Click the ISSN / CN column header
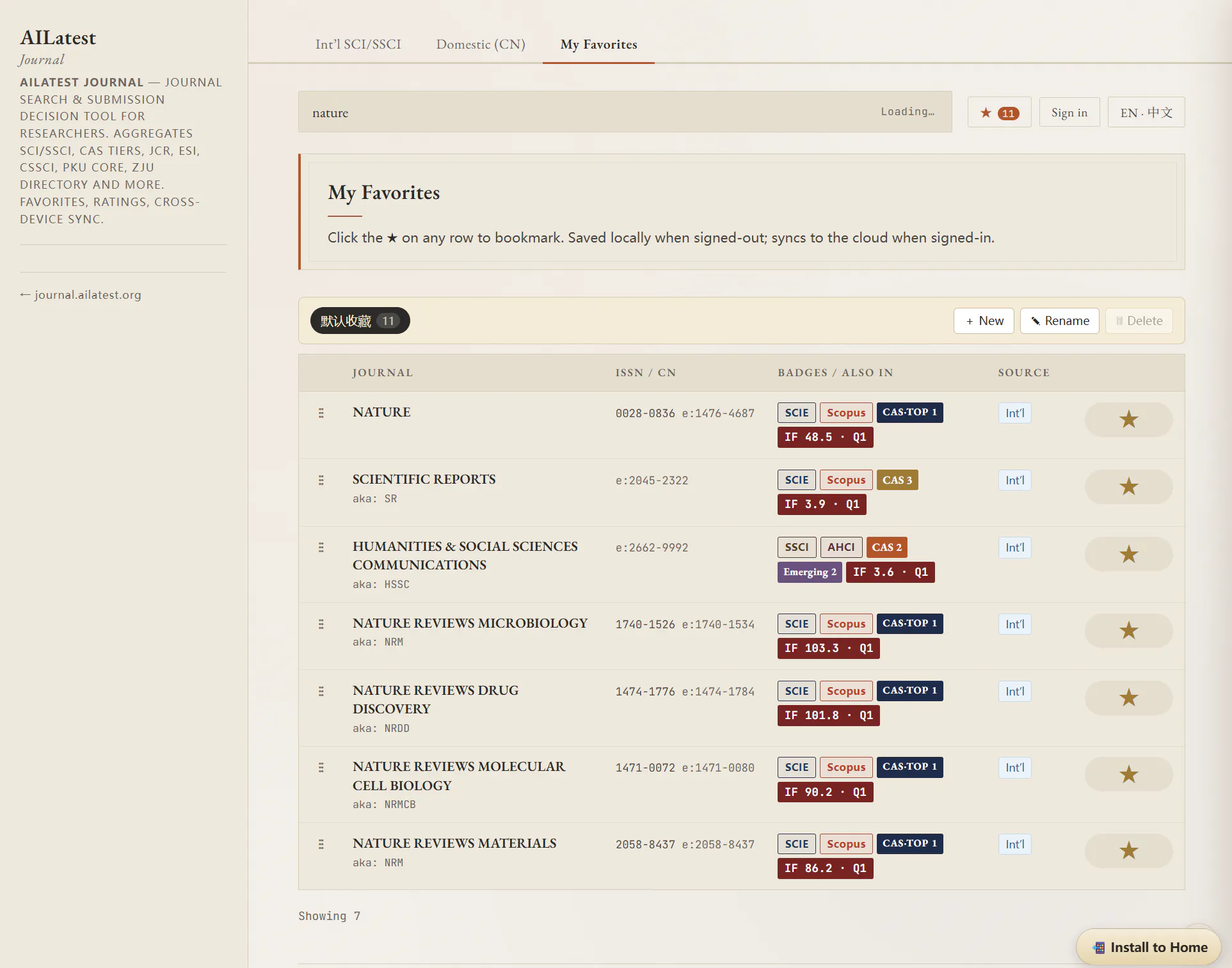The image size is (1232, 968). click(x=645, y=372)
